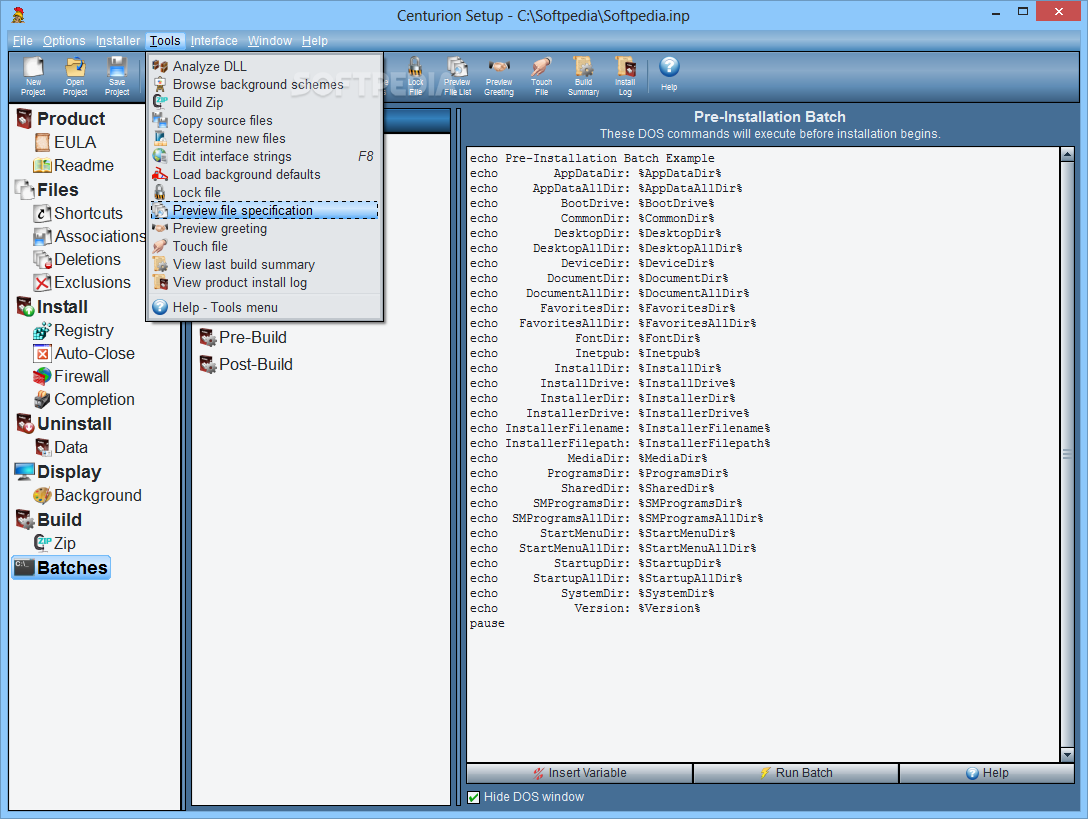Choose Preview greeting from Tools menu

(x=264, y=228)
